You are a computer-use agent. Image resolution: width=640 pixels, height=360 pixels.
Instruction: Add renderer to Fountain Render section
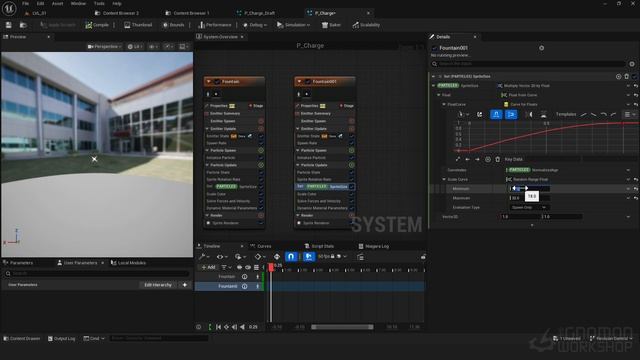point(261,215)
